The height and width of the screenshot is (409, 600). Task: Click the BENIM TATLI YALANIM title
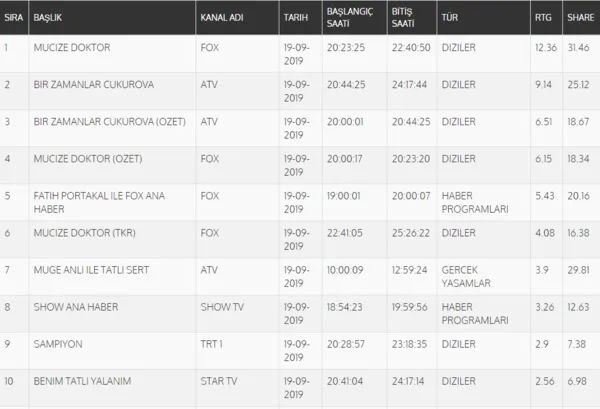point(83,381)
